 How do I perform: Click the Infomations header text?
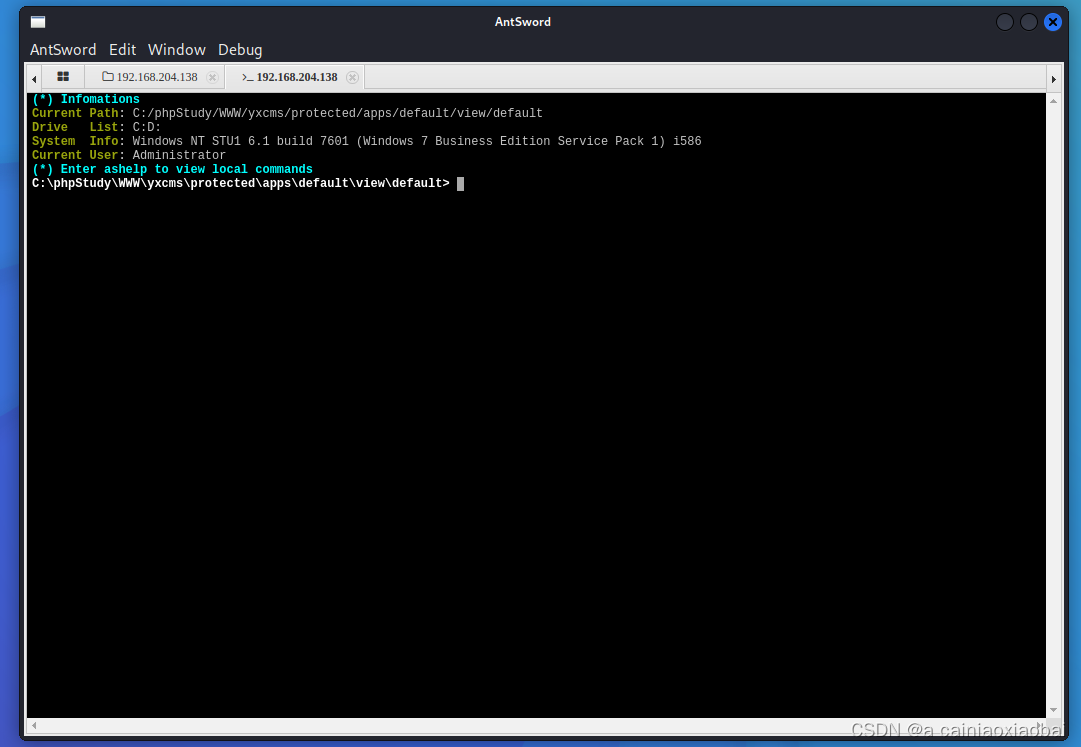pyautogui.click(x=85, y=99)
